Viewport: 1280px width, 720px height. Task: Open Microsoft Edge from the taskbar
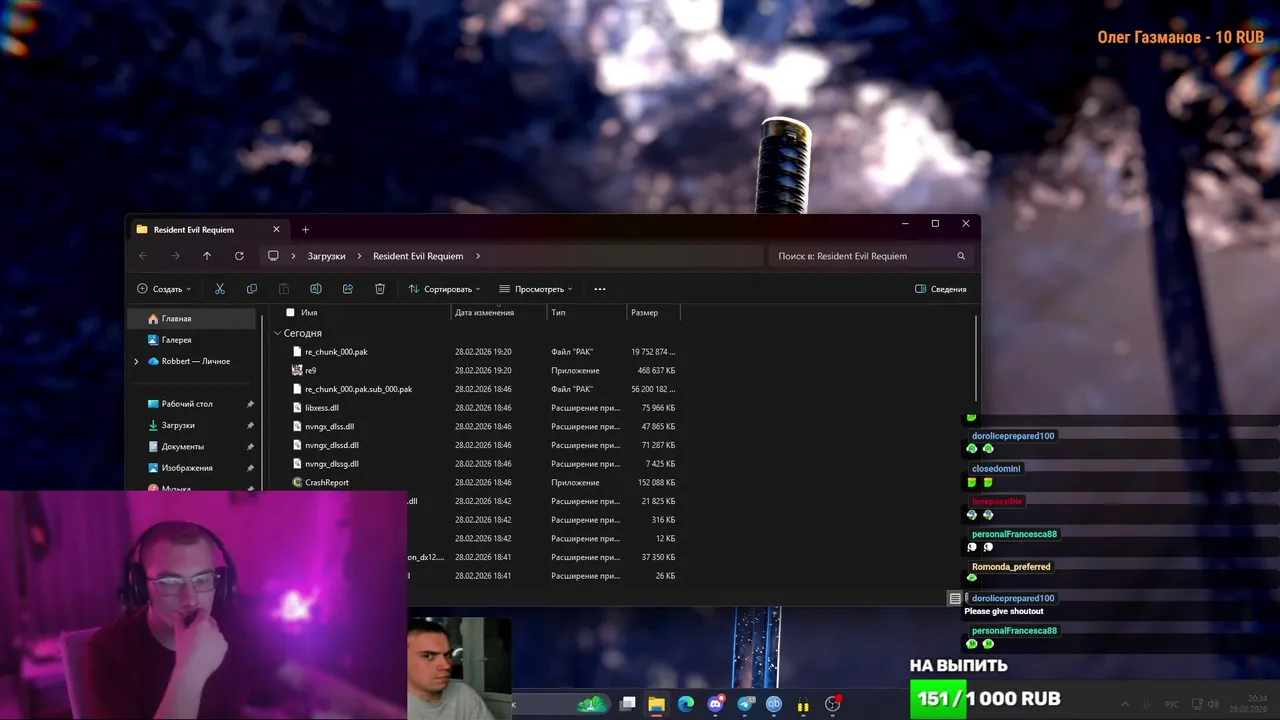coord(686,704)
